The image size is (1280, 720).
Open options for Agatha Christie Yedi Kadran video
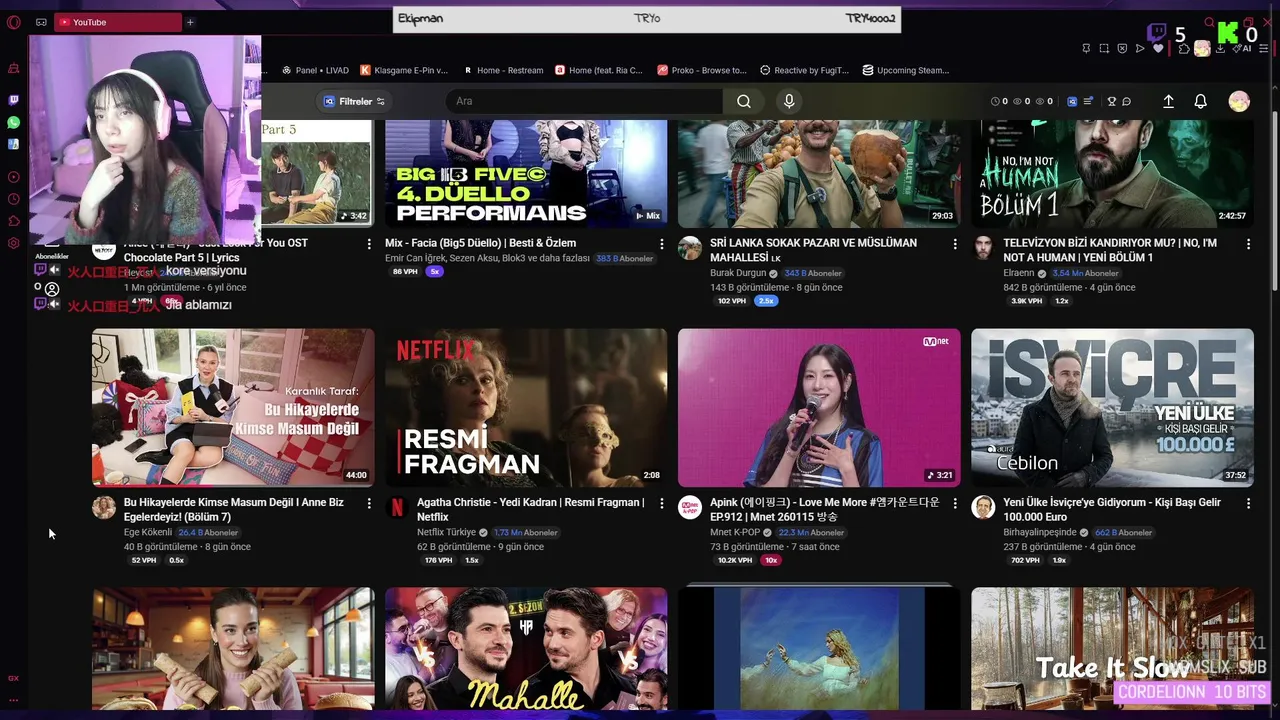click(x=661, y=503)
